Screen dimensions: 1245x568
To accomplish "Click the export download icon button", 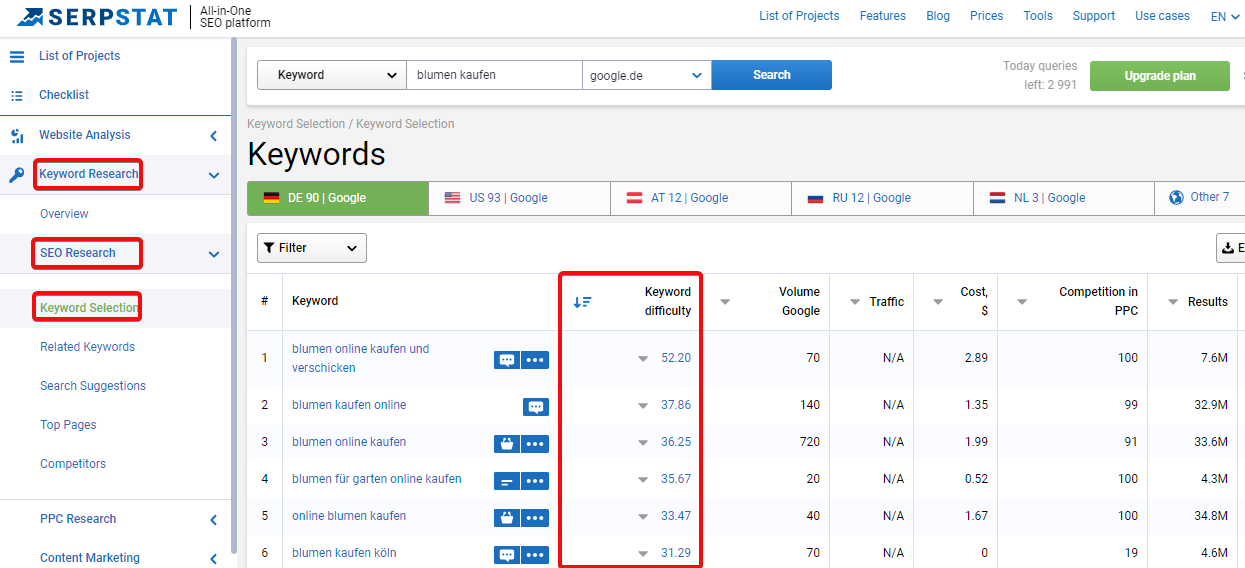I will 1231,248.
